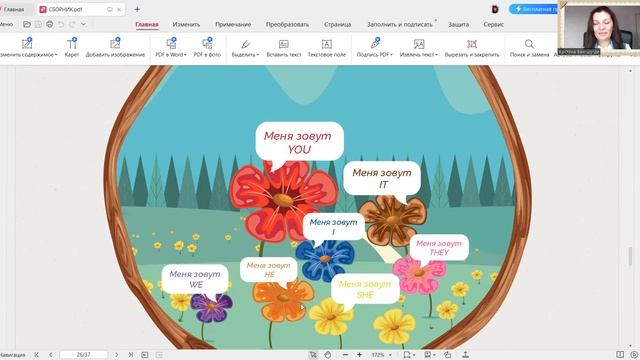
Task: Open the Изменить содержимое tool
Action: tap(28, 47)
